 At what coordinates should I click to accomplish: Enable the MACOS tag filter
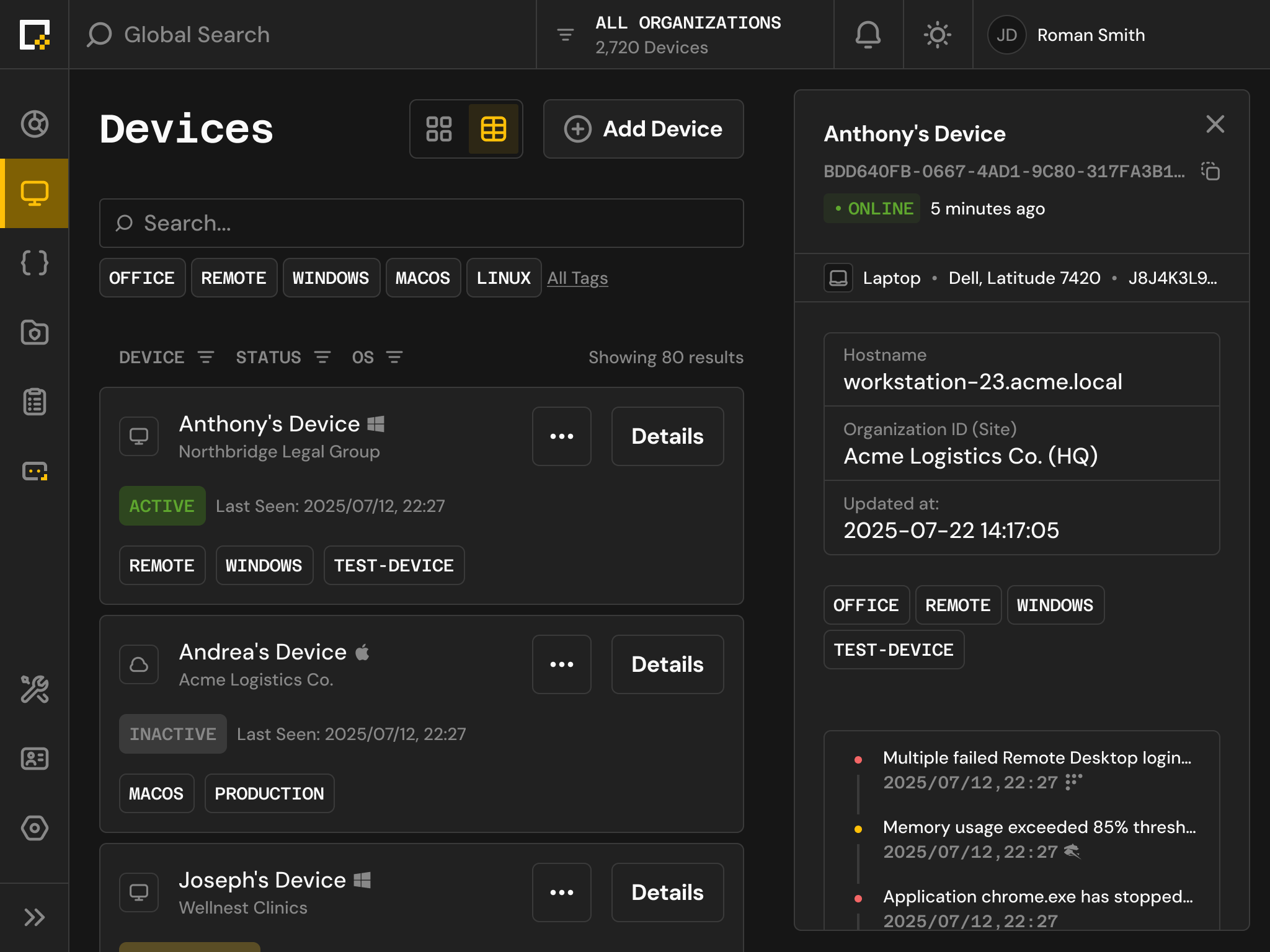(x=423, y=278)
